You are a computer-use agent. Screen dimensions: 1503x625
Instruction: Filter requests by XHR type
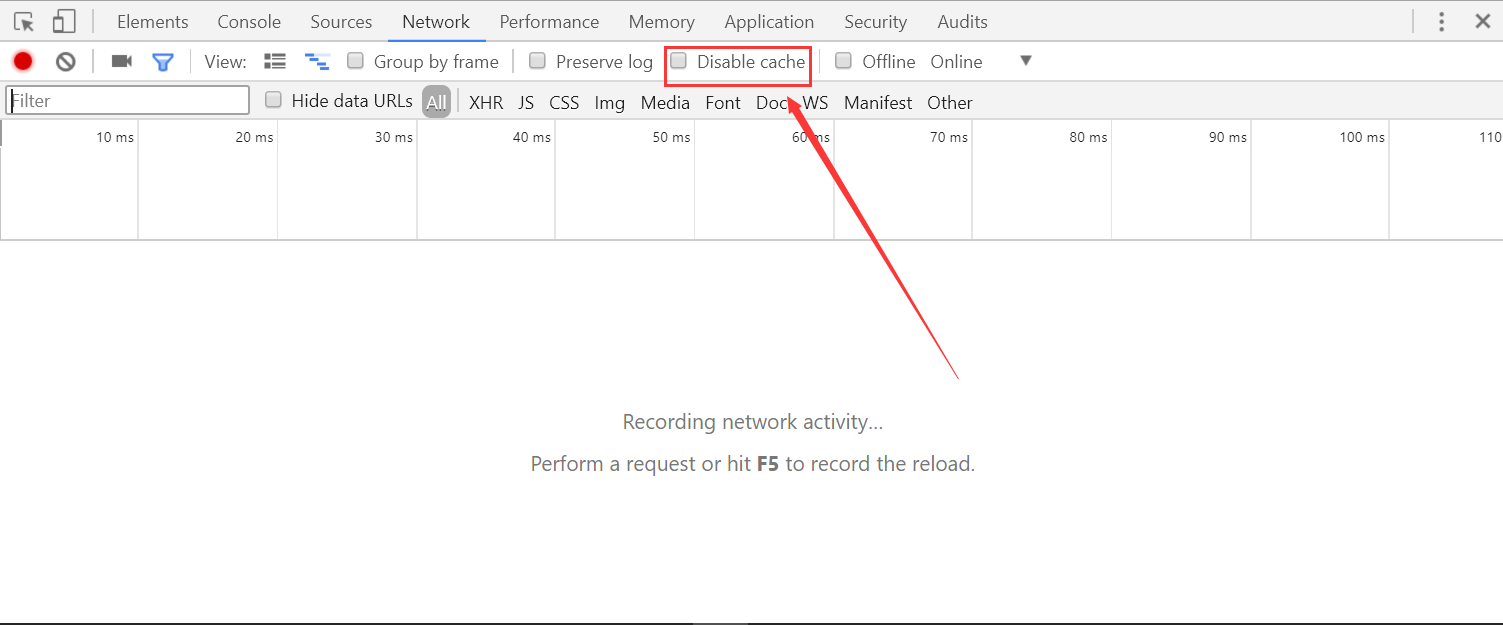(486, 102)
